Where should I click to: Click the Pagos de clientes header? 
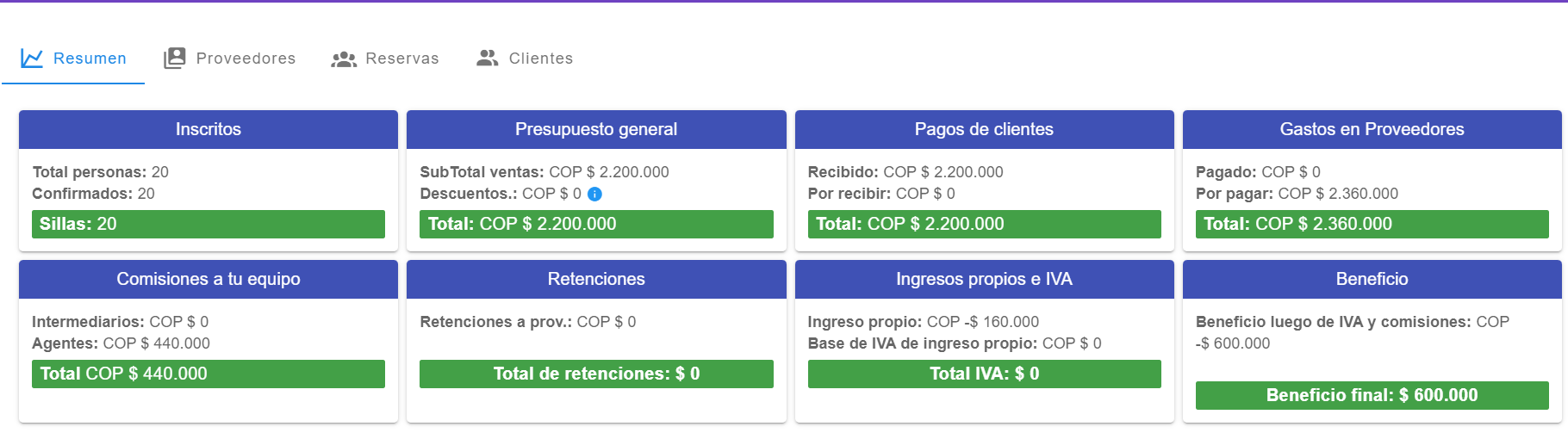point(984,129)
